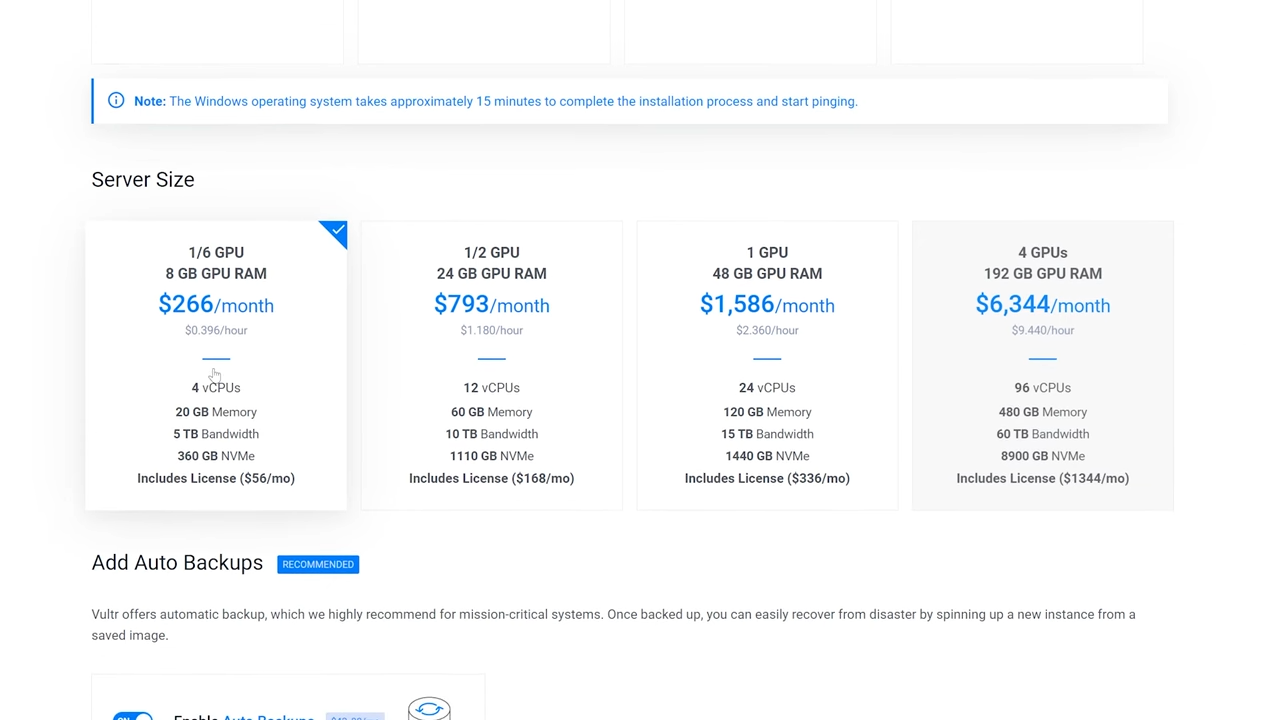This screenshot has width=1280, height=720.
Task: Click the Vultr automatic backup description paragraph
Action: [613, 625]
